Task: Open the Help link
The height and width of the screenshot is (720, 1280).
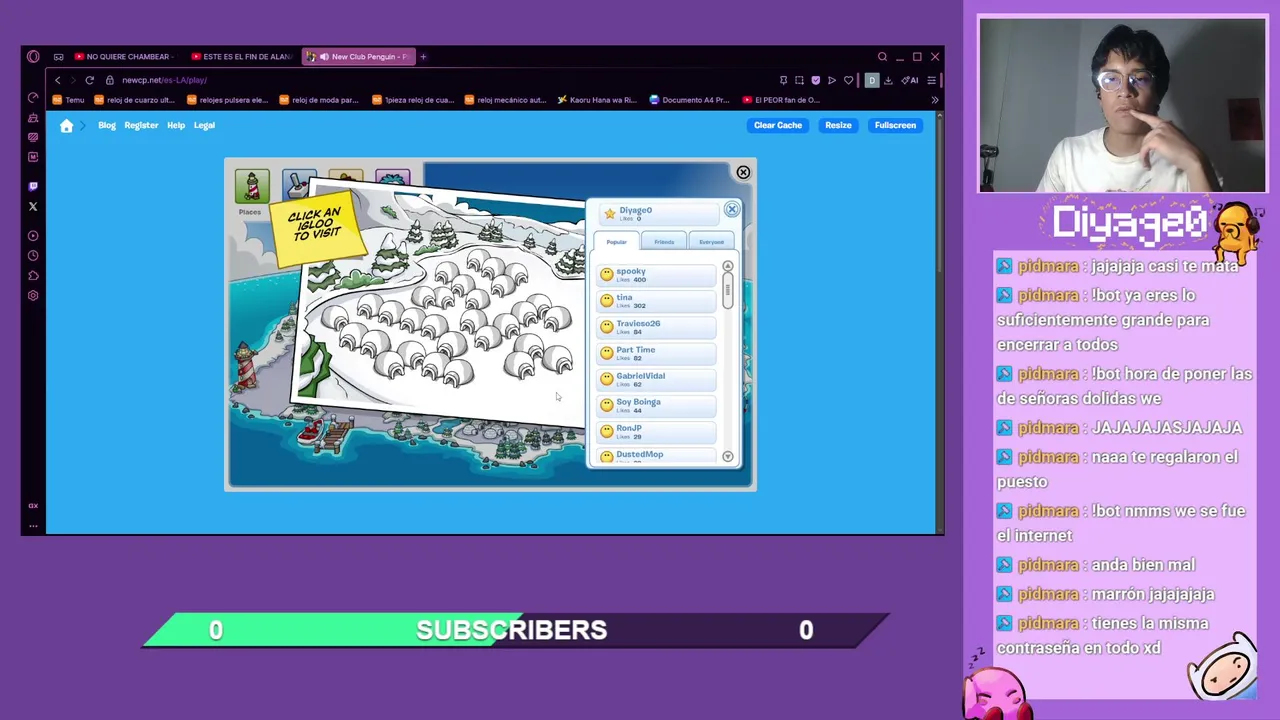Action: point(176,125)
